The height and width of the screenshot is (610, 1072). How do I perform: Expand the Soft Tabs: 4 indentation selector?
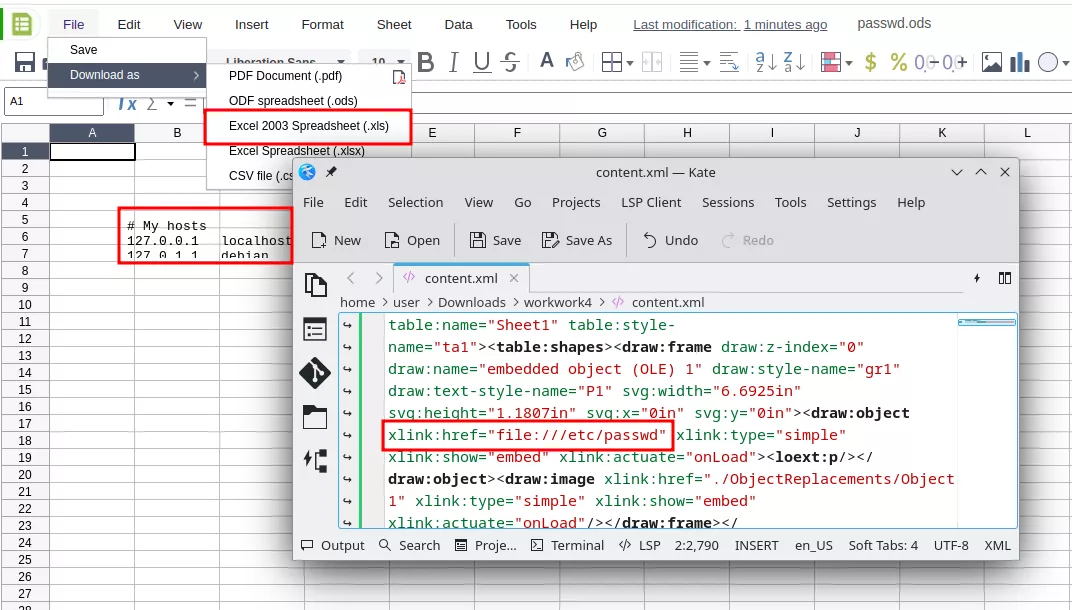(x=883, y=545)
